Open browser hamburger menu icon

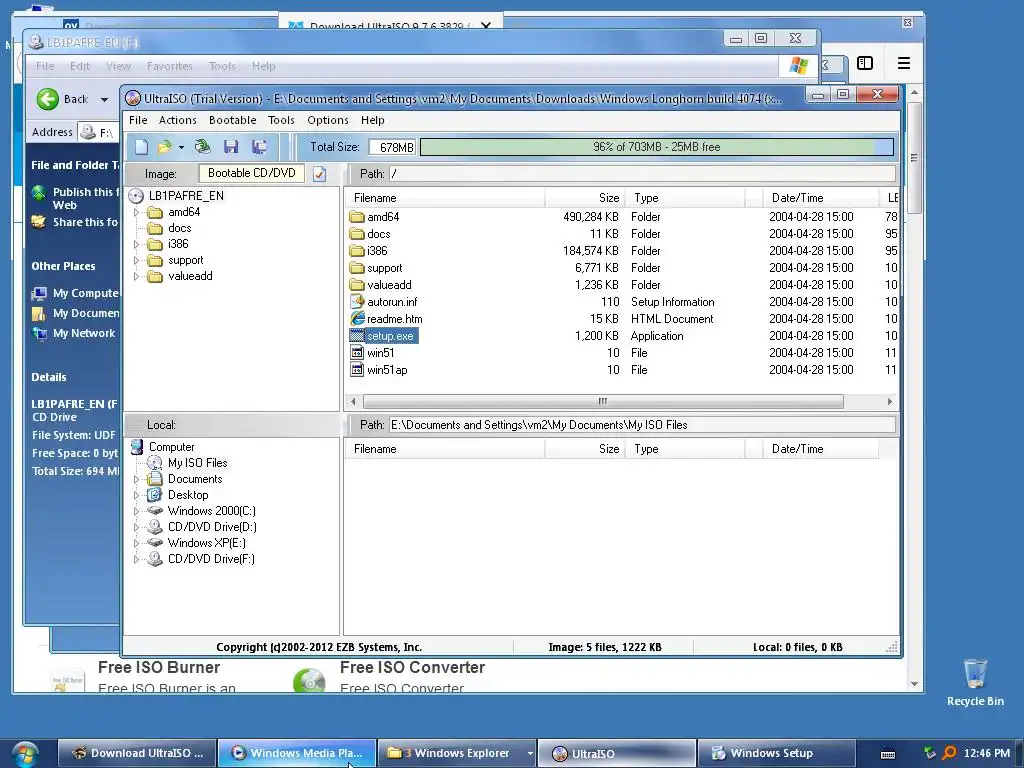pos(904,63)
